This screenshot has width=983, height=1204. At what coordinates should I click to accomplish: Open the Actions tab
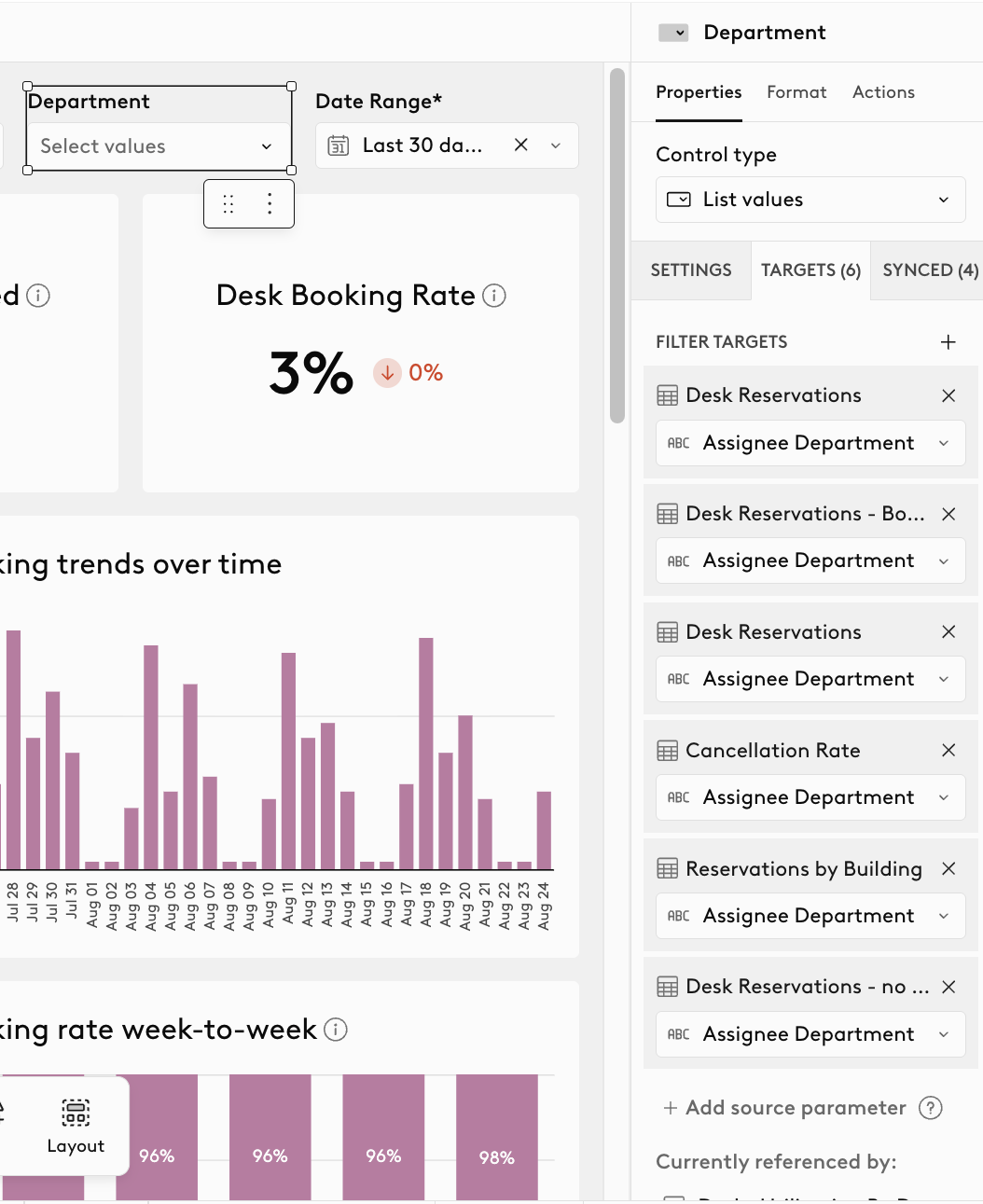[883, 92]
